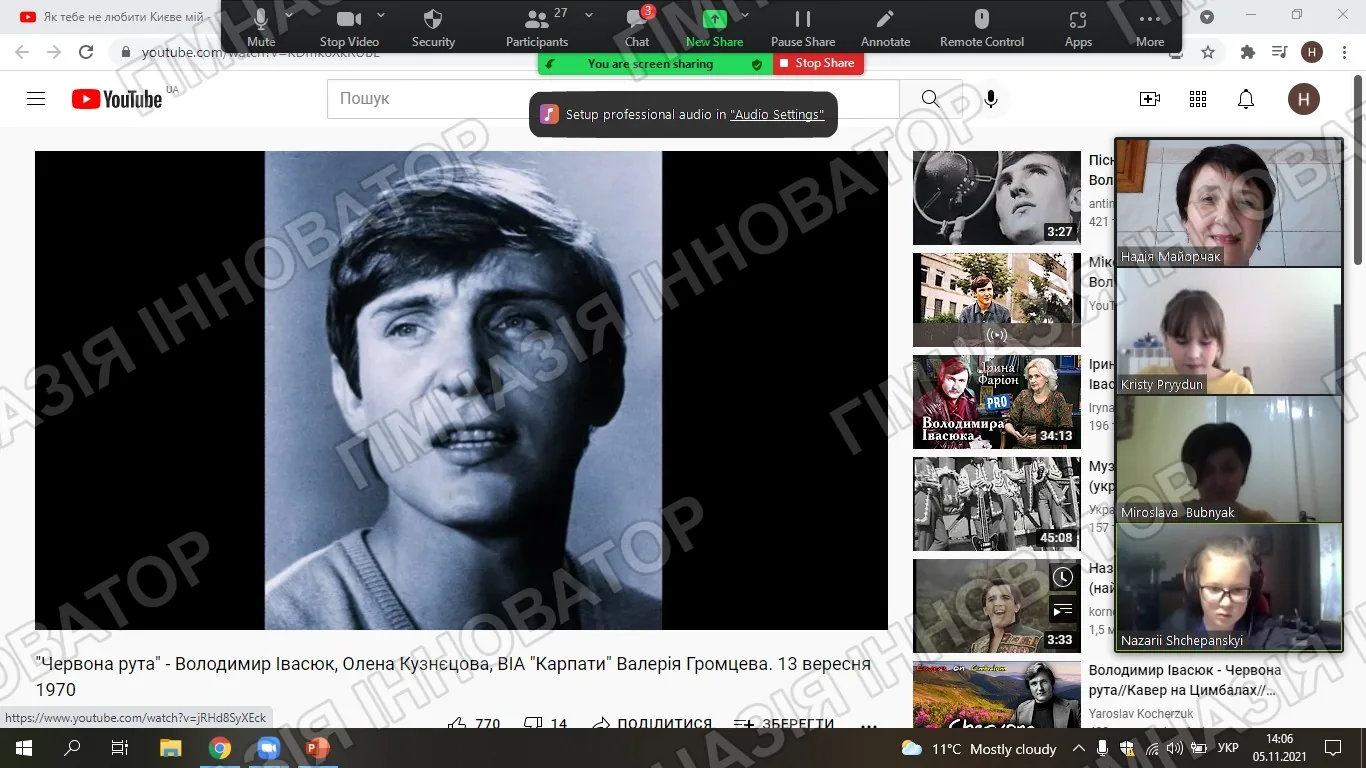Viewport: 1366px width, 768px height.
Task: Search by voice microphone icon
Action: (991, 99)
